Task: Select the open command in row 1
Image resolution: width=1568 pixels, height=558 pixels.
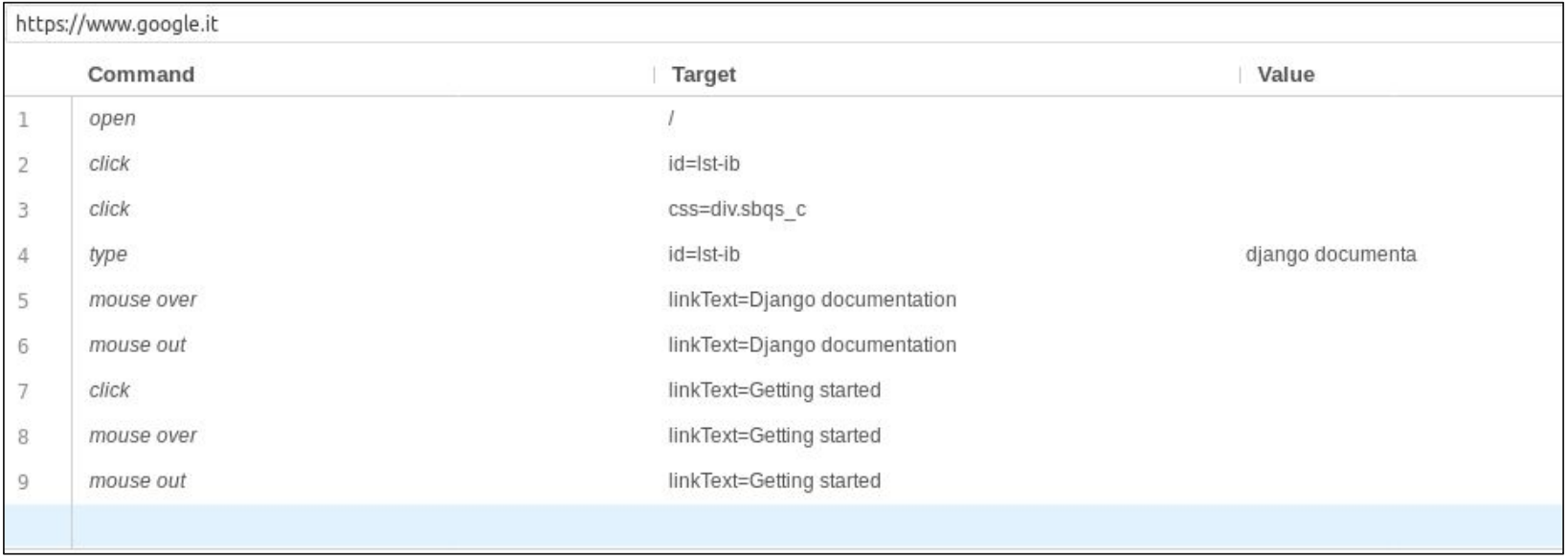Action: [x=112, y=119]
